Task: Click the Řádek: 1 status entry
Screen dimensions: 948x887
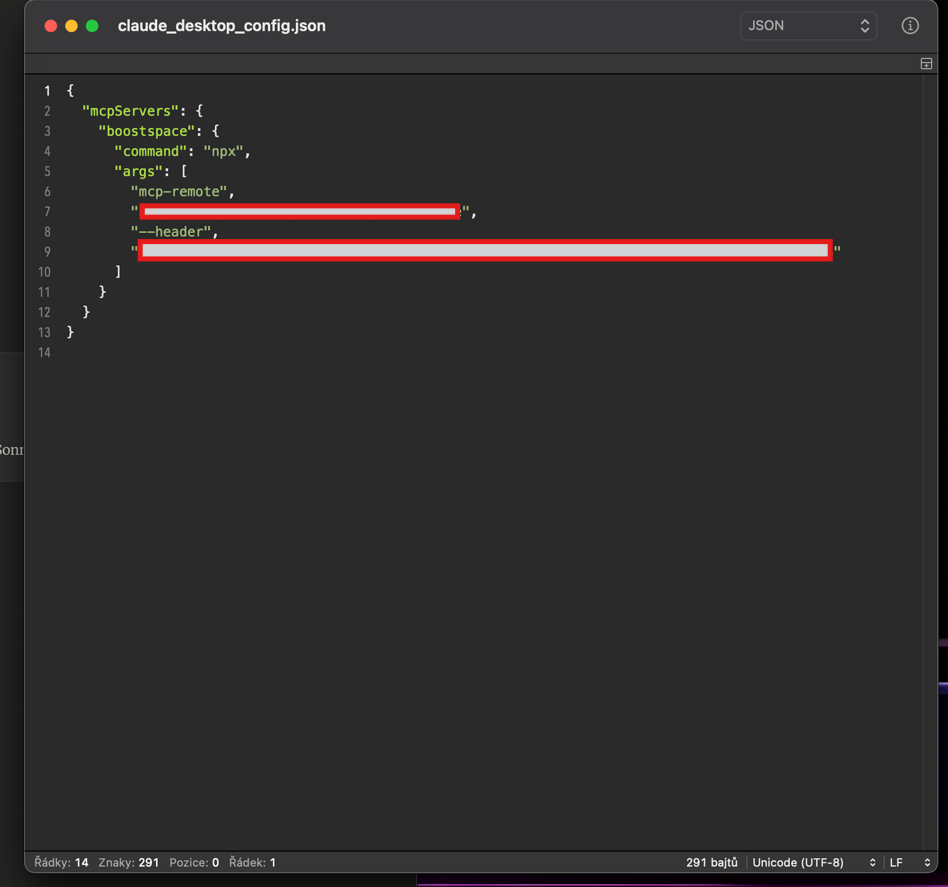Action: pyautogui.click(x=252, y=862)
